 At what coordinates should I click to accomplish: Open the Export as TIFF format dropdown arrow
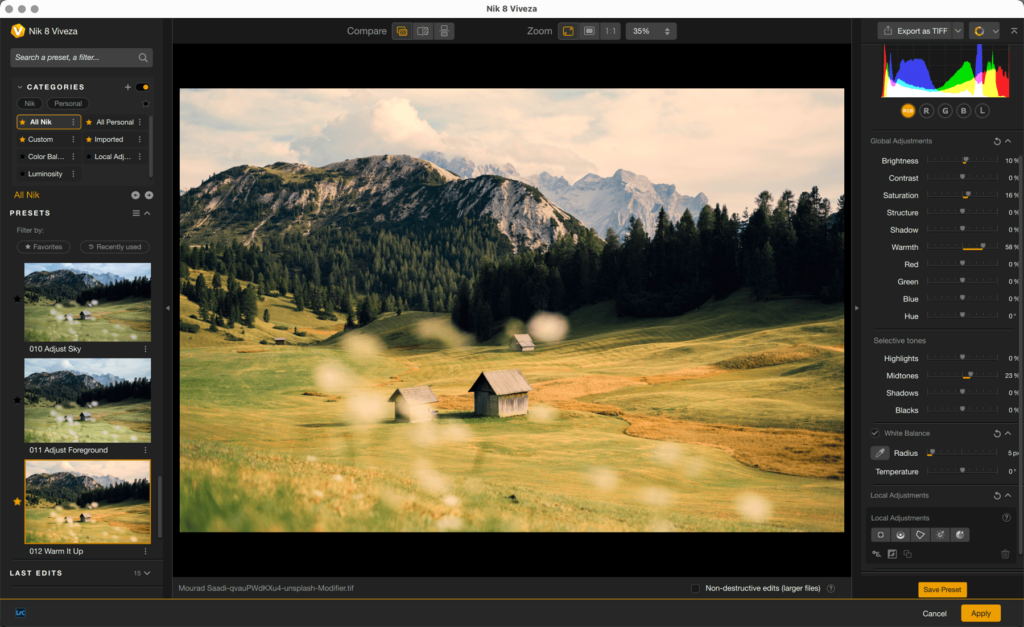958,31
